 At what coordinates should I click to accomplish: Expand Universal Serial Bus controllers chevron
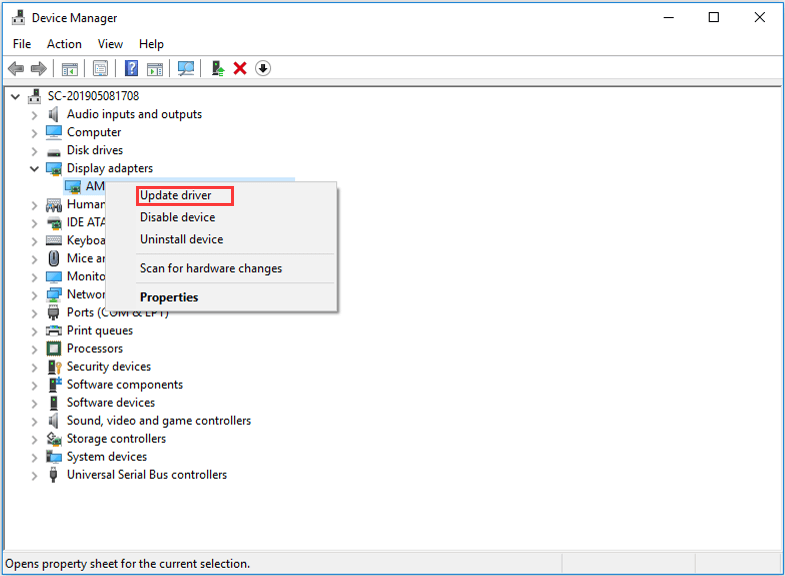pyautogui.click(x=34, y=475)
